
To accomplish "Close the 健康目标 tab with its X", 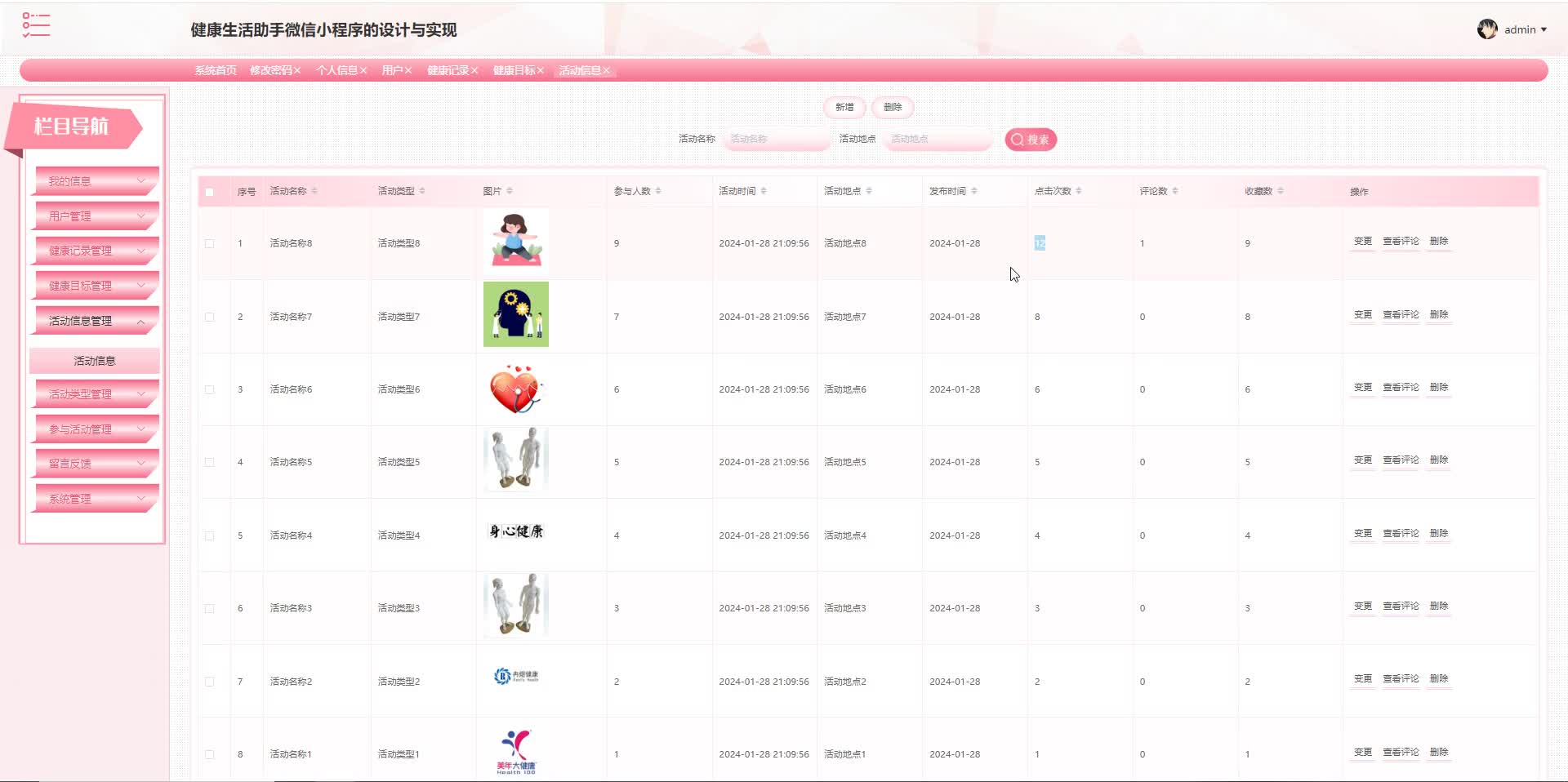I will 541,70.
